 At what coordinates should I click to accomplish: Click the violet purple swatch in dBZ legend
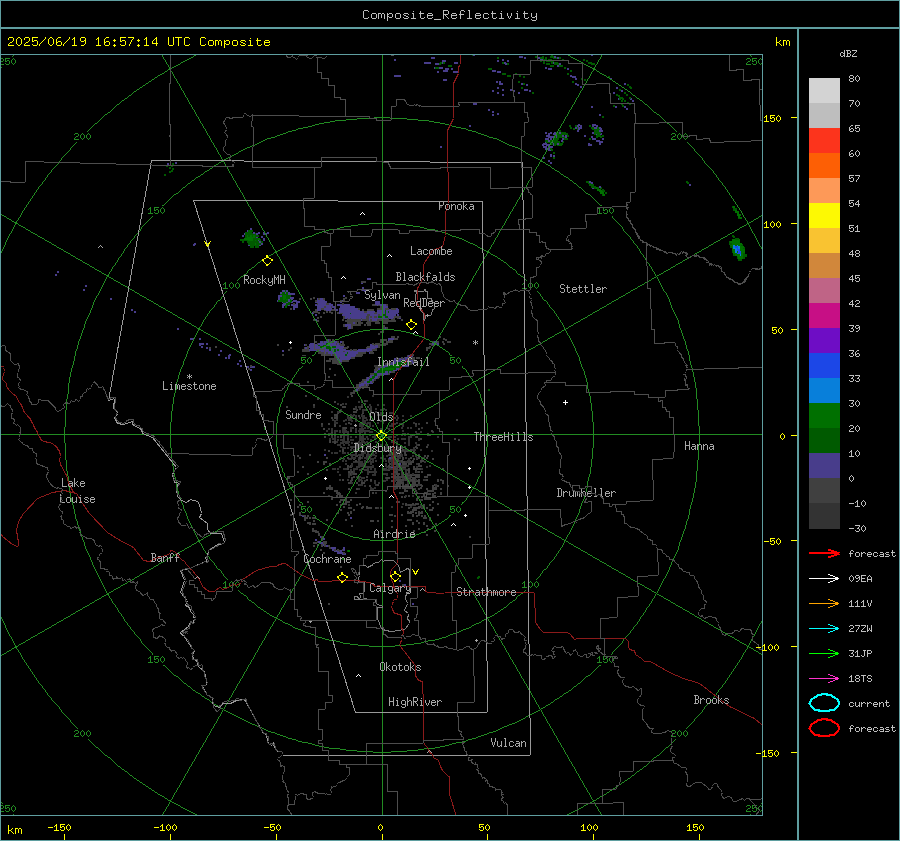click(x=824, y=340)
